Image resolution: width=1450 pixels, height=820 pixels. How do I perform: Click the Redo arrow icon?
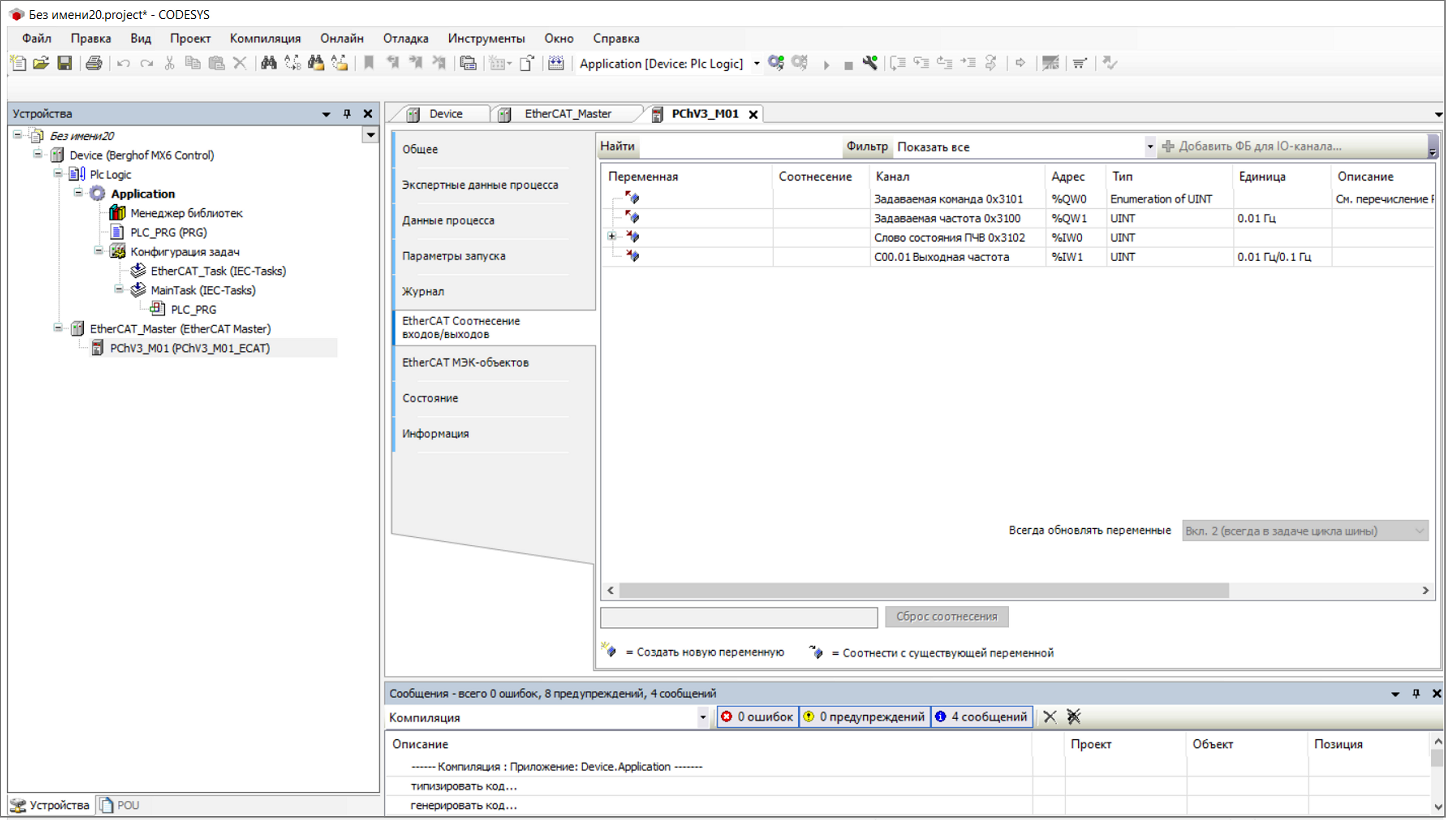point(146,63)
